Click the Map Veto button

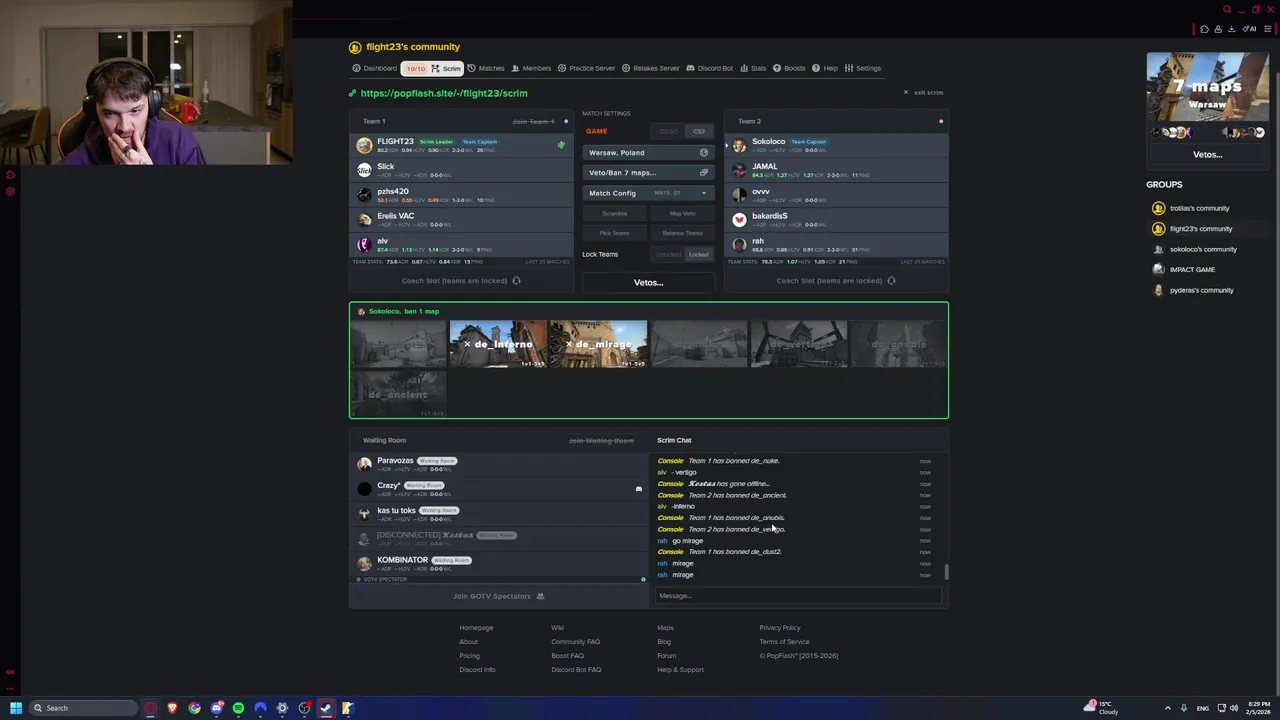pyautogui.click(x=682, y=213)
